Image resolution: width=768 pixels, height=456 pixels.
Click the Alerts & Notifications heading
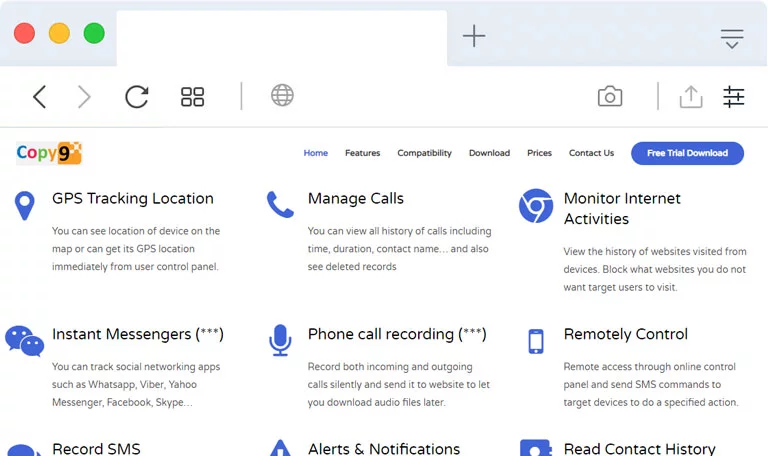pos(384,449)
